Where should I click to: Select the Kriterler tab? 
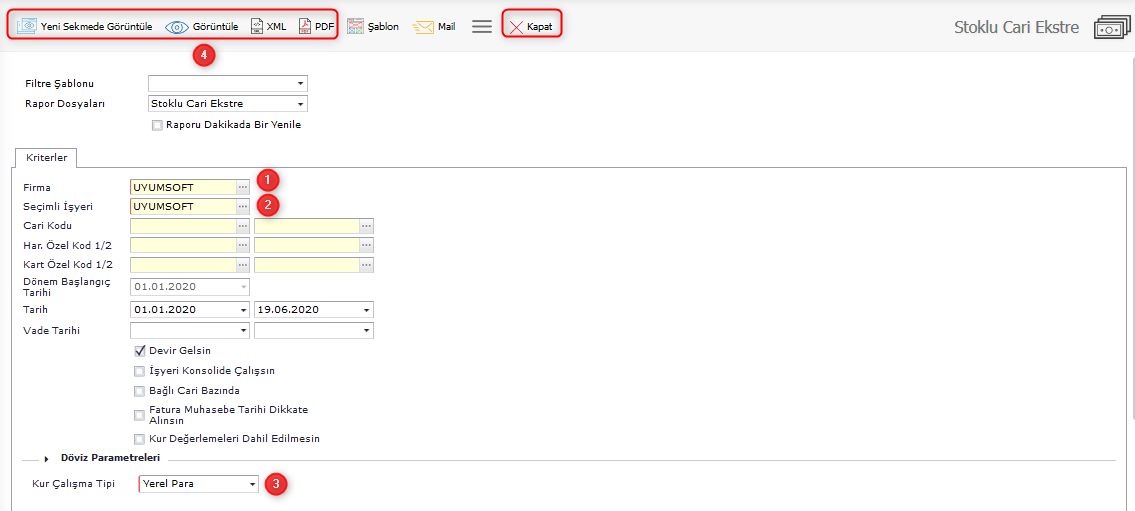point(45,158)
